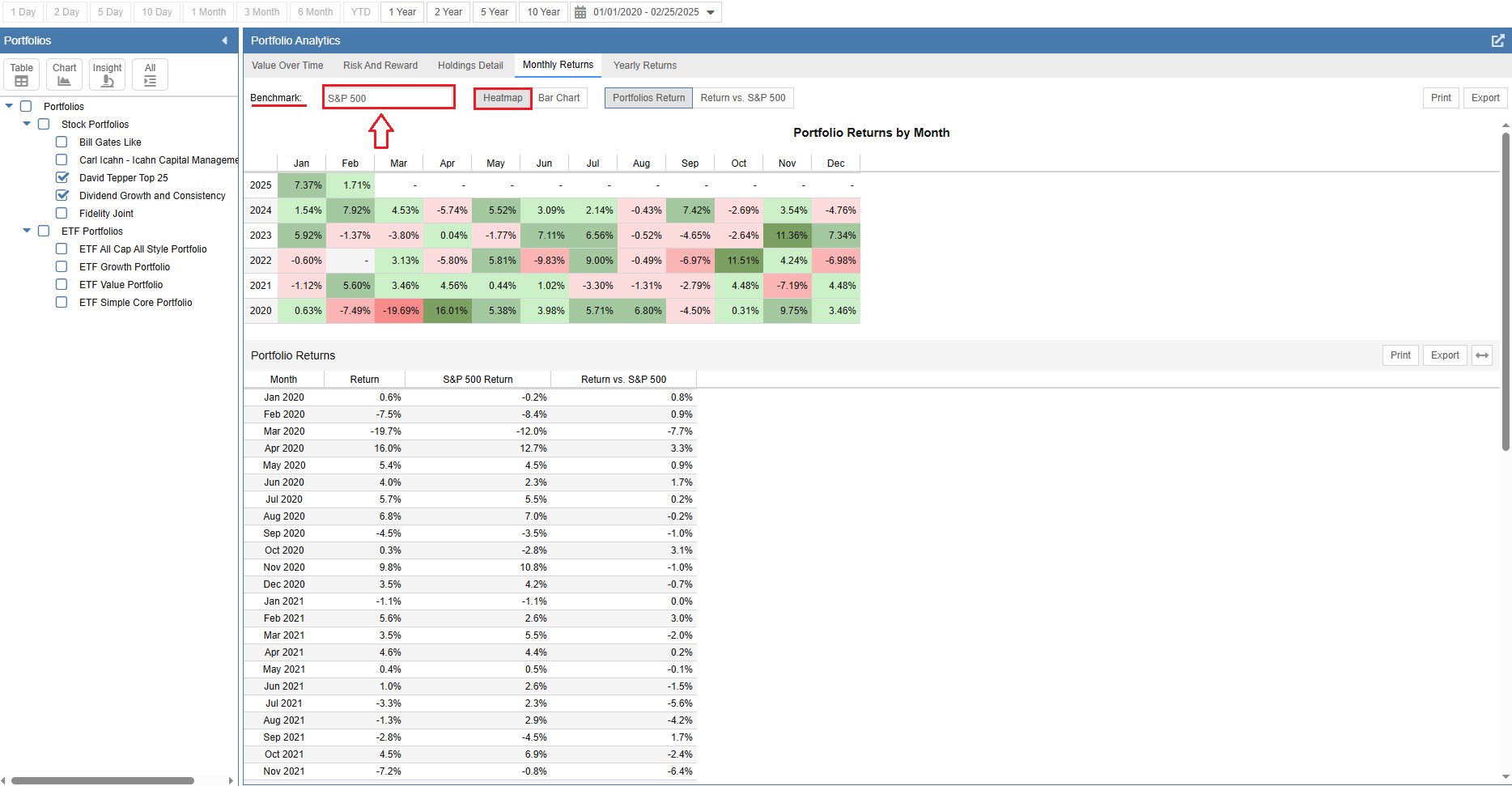This screenshot has height=786, width=1512.
Task: Click the All views icon
Action: (150, 74)
